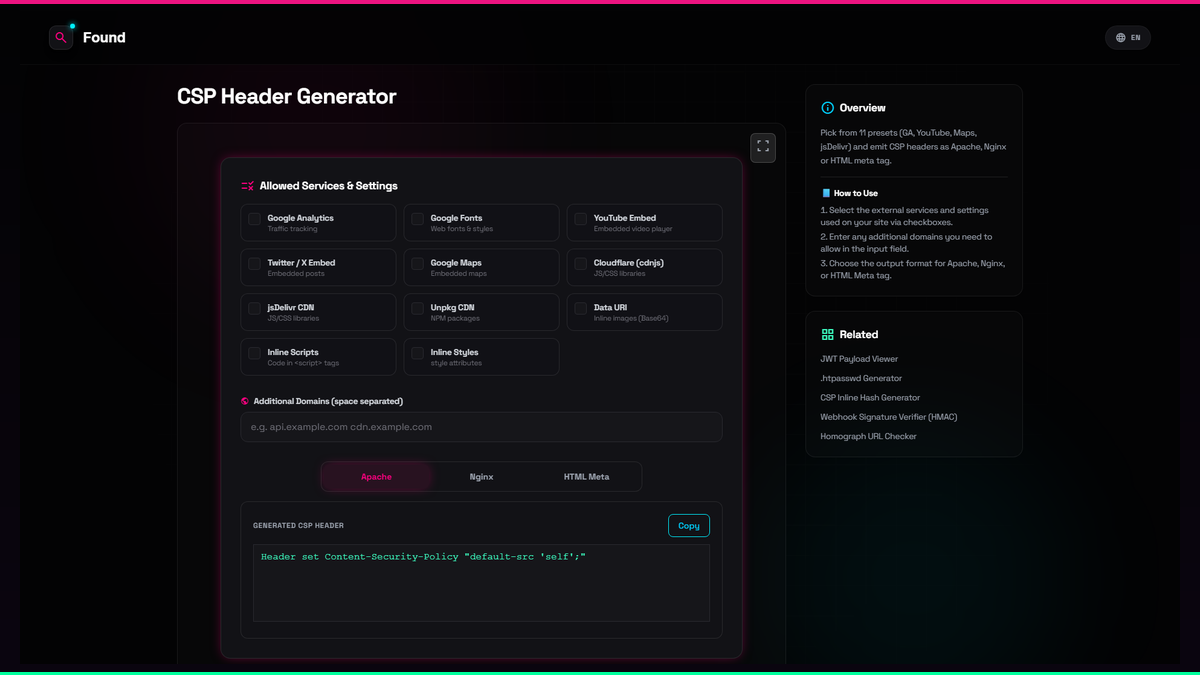Click the CSP Header Generator heading
This screenshot has height=675, width=1200.
point(287,97)
